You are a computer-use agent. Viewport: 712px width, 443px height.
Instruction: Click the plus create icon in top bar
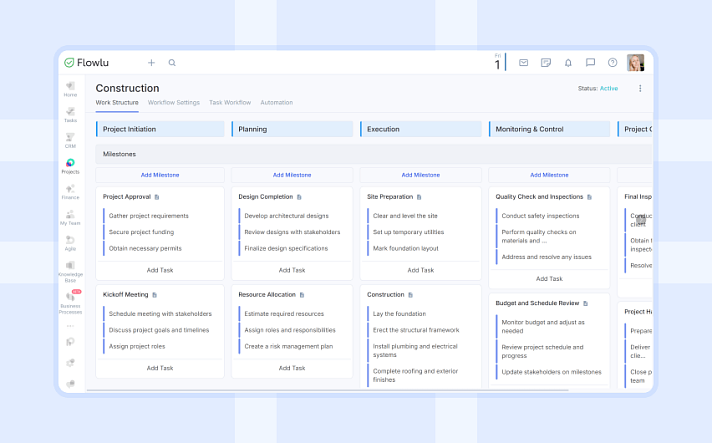point(151,63)
